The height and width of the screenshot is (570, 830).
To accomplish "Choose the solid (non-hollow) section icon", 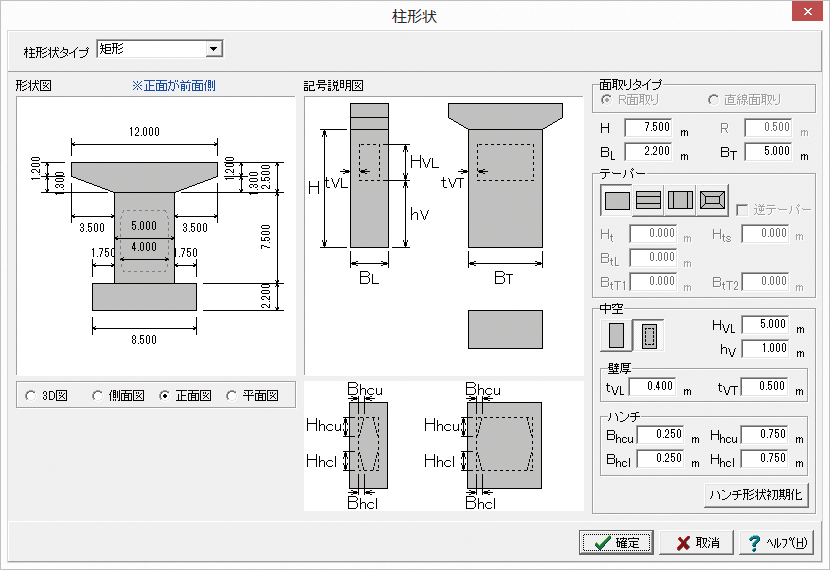I will 616,335.
